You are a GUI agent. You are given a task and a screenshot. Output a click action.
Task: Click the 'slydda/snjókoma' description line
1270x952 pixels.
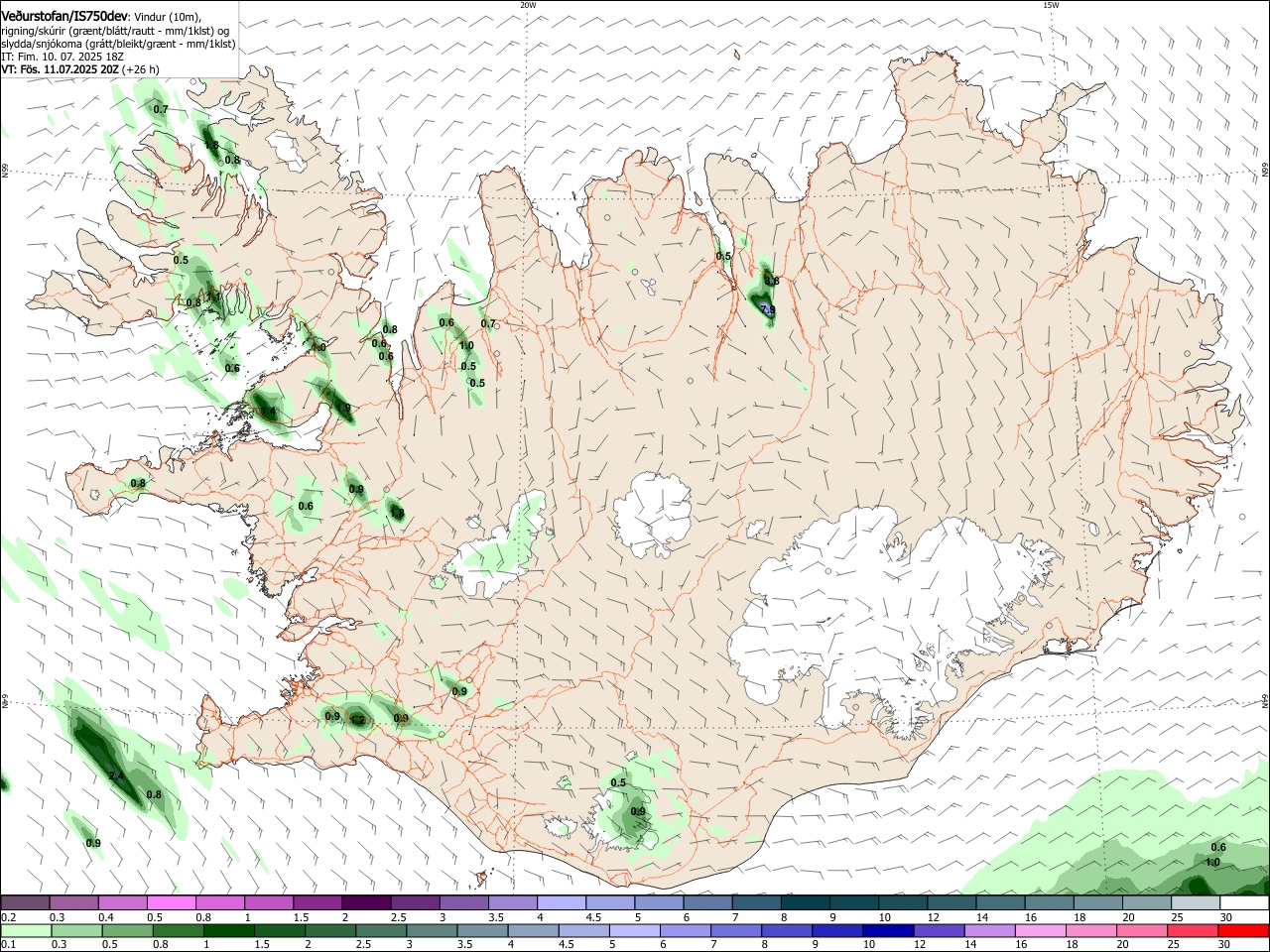(x=118, y=44)
